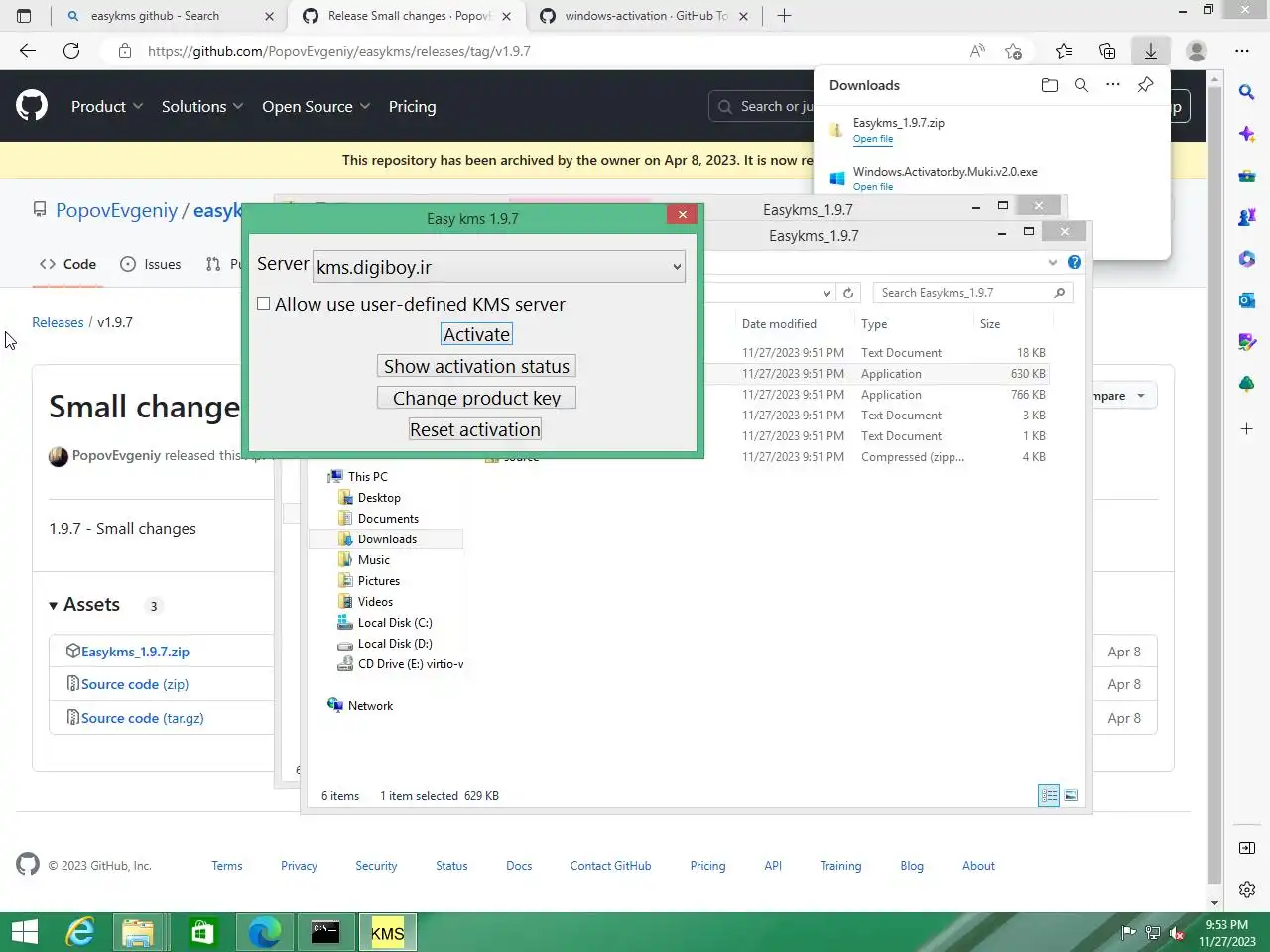Switch to windows-activation GitHub Topics tab
Screen dimensions: 1270x952
point(646,16)
